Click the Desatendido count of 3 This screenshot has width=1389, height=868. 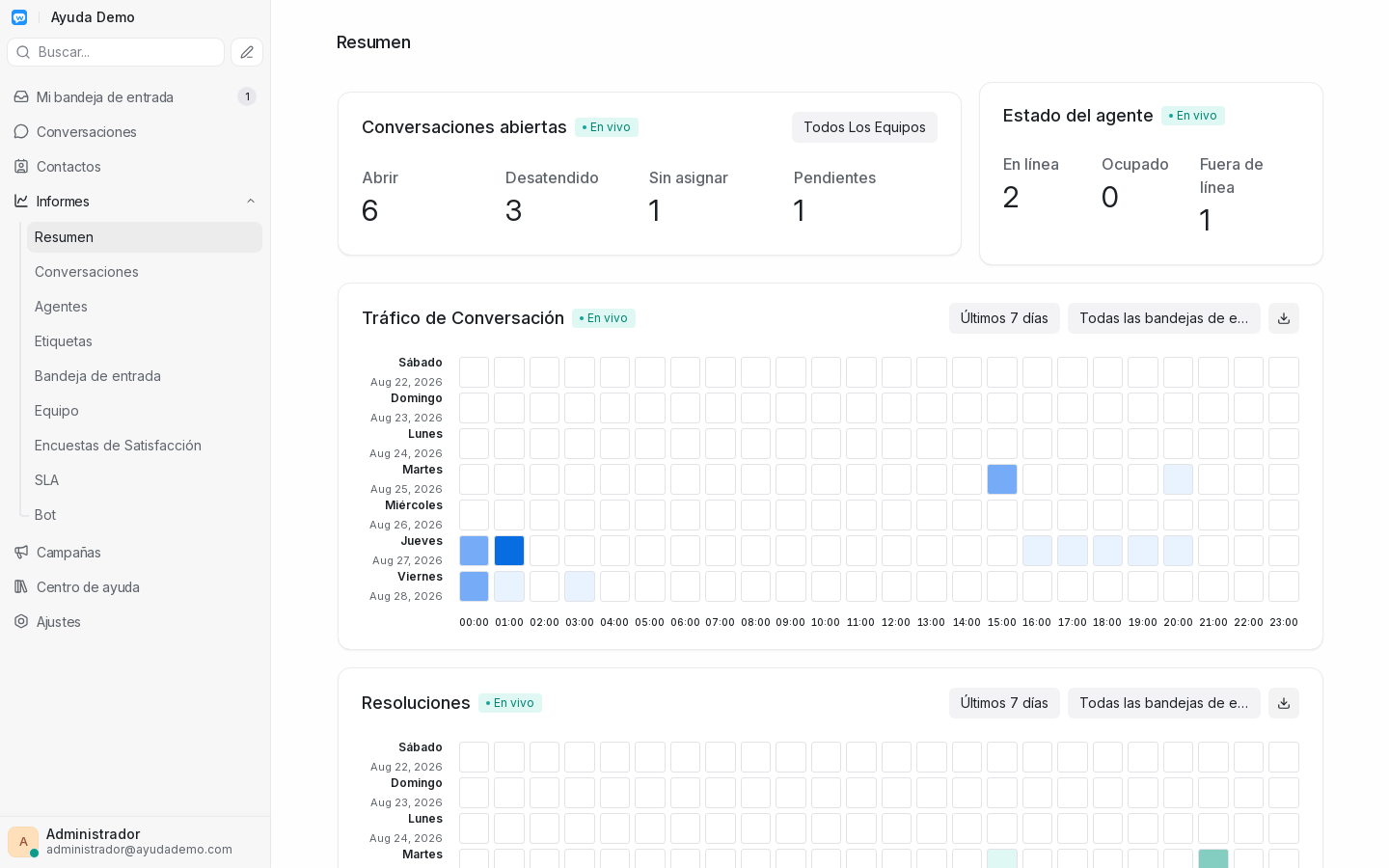tap(513, 210)
